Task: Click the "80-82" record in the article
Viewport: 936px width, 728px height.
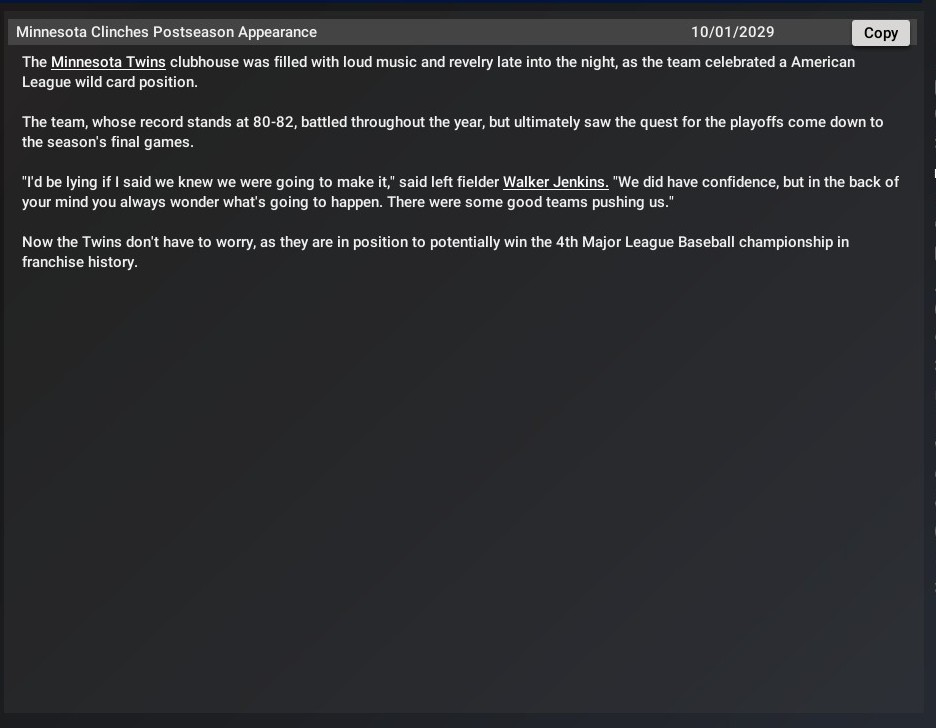Action: 274,122
